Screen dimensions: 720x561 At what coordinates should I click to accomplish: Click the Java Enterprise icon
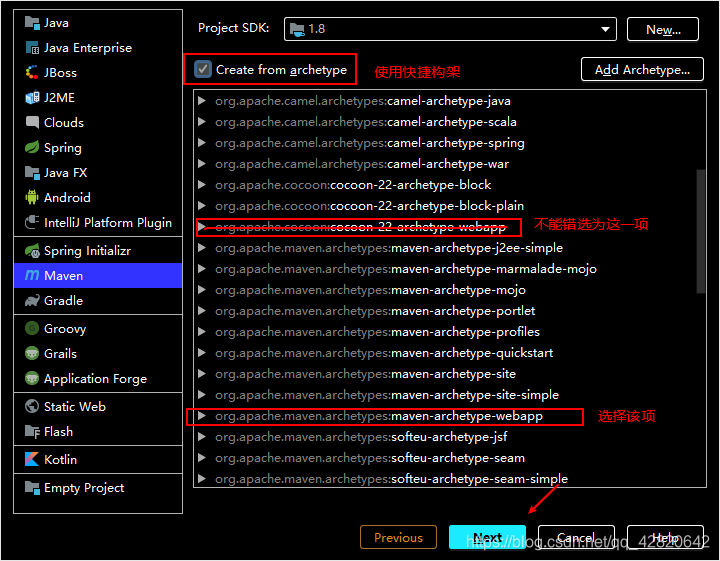(x=32, y=48)
